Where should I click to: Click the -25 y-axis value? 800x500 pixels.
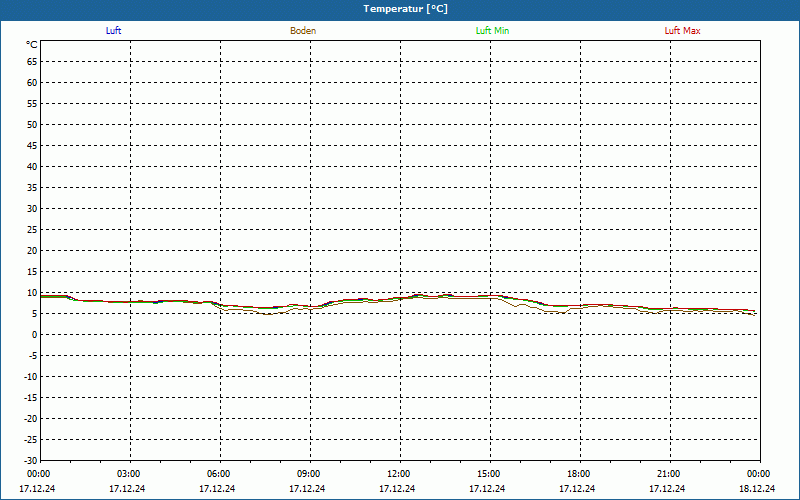[31, 440]
